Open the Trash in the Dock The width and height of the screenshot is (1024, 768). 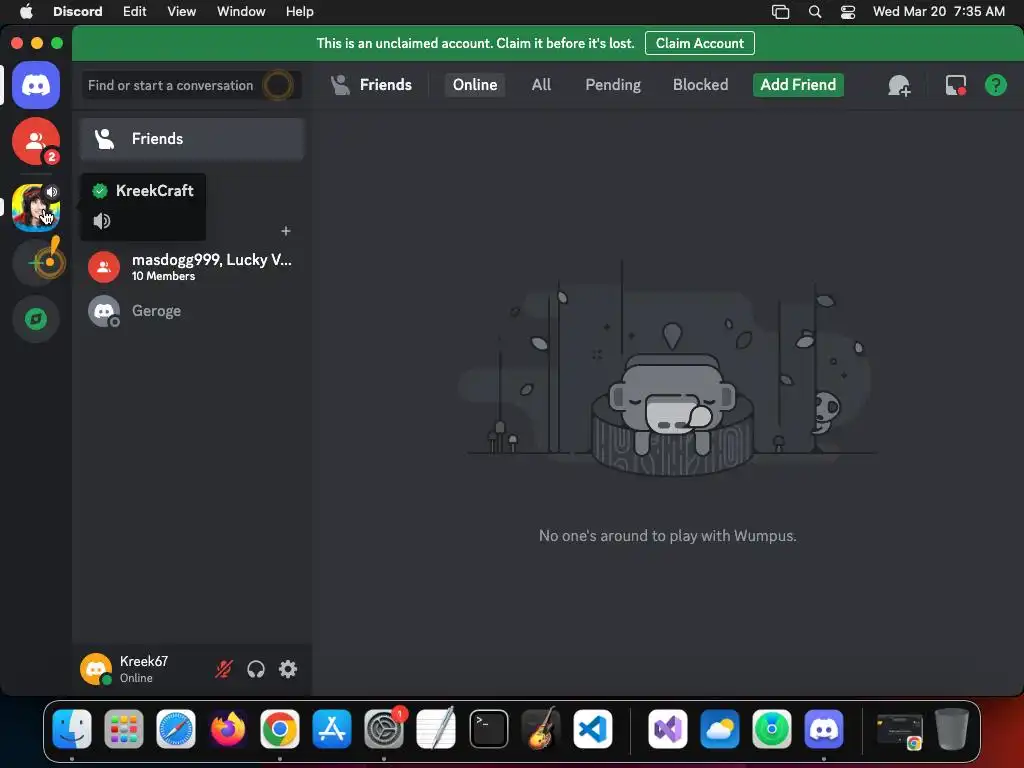[x=952, y=729]
